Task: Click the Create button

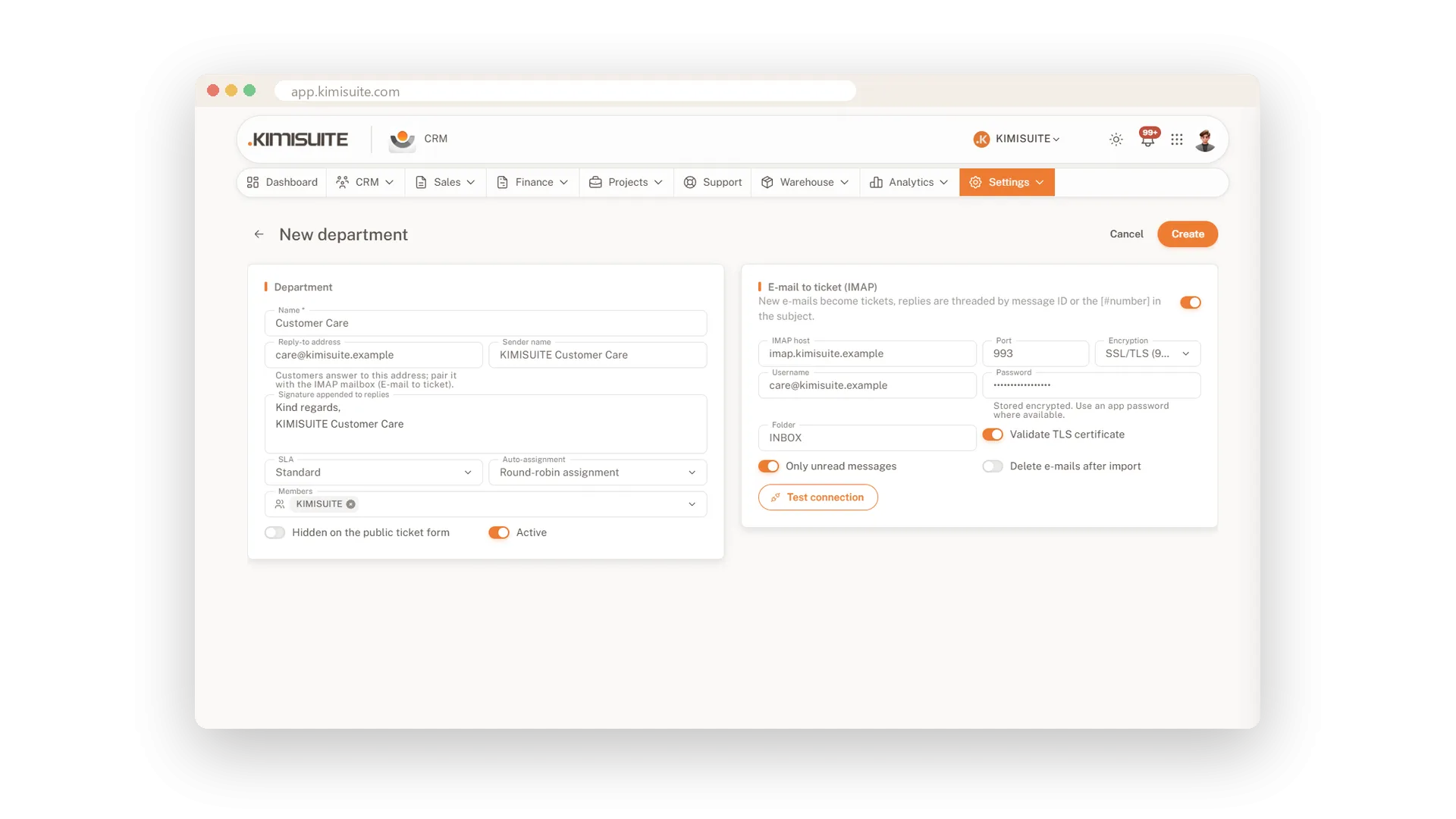Action: (1188, 234)
